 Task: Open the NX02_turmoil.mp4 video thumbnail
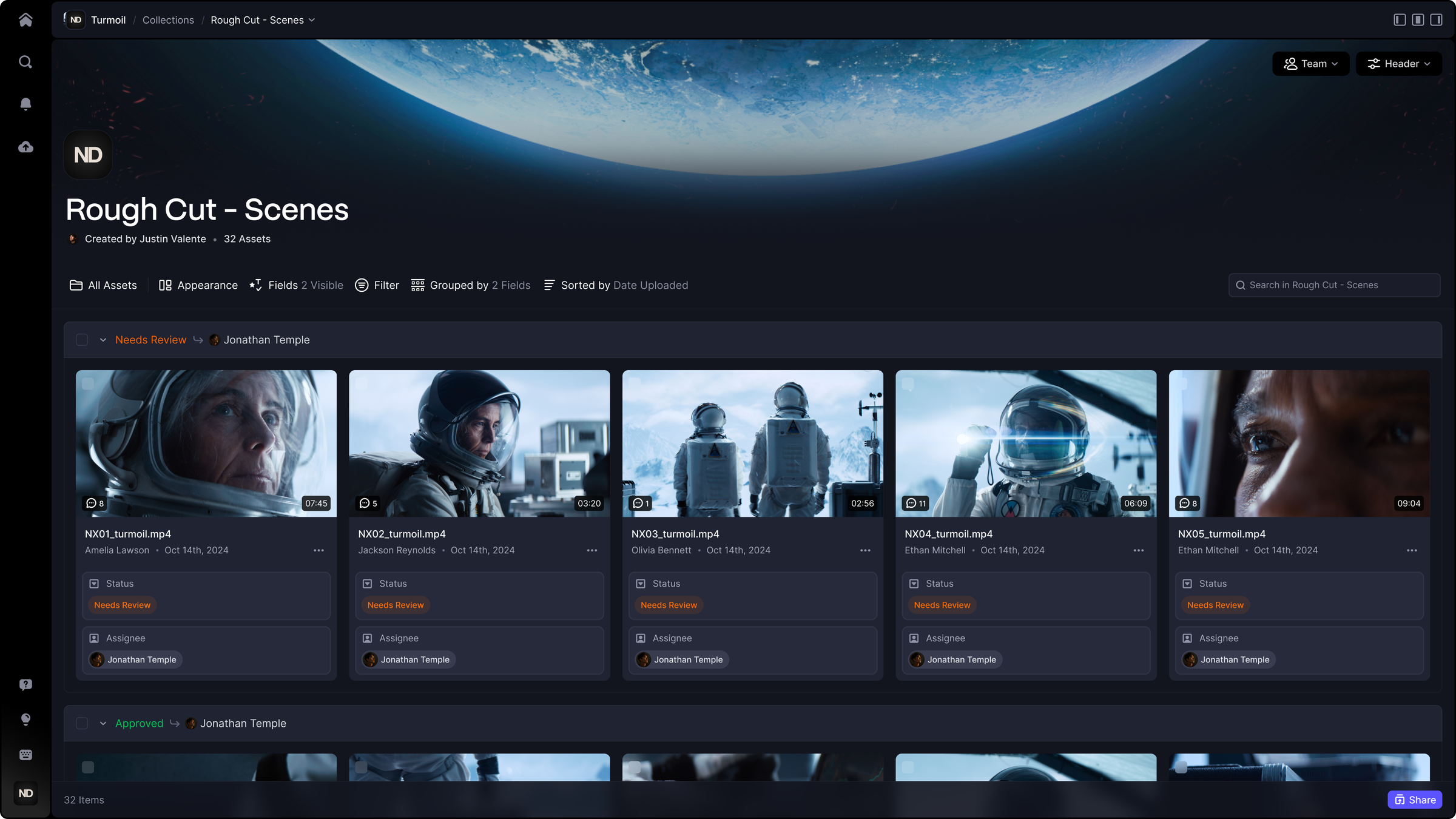(x=479, y=443)
